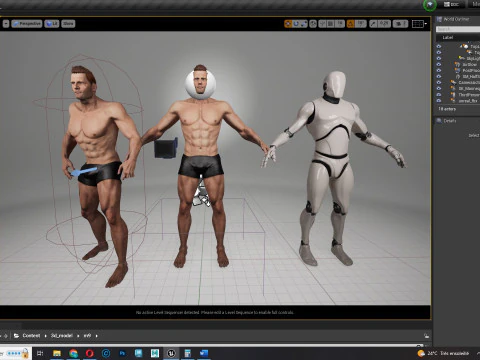Go to m9 folder breadcrumb

tap(87, 335)
